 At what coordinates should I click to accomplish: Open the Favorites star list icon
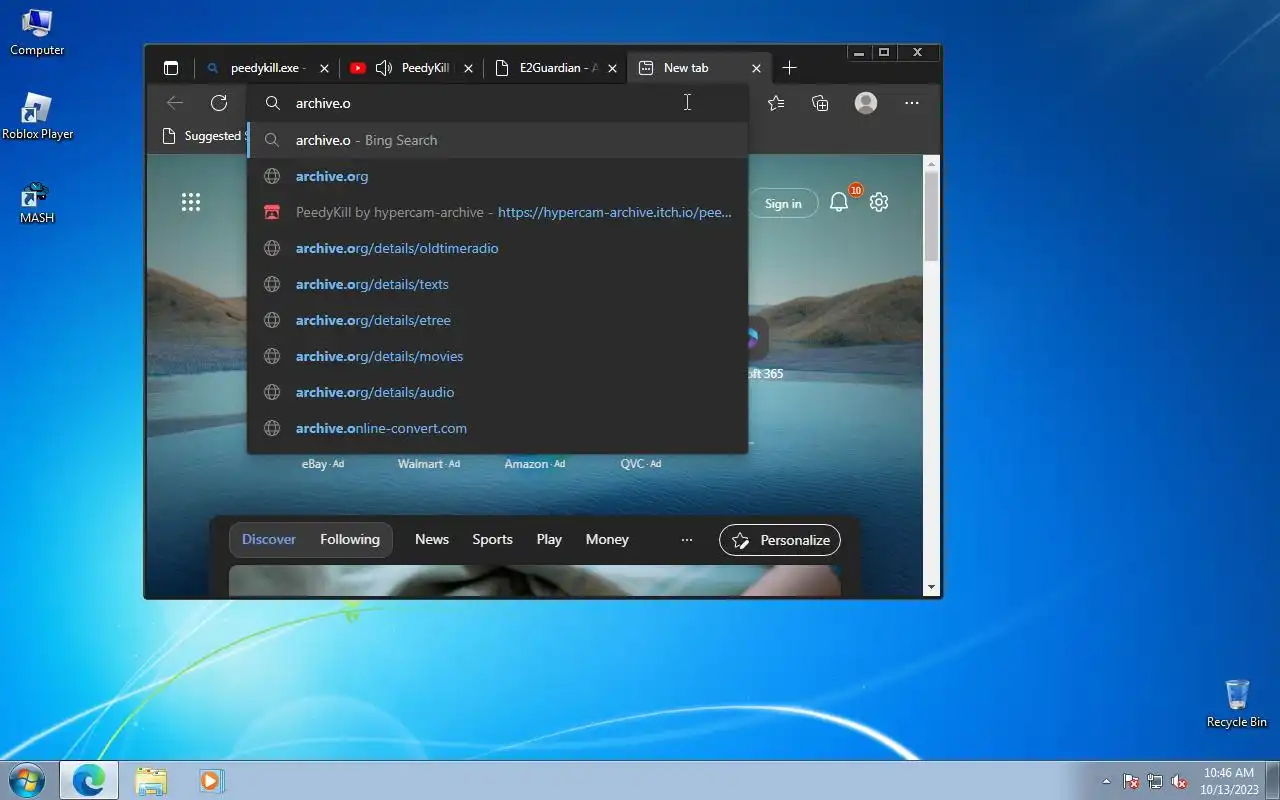(776, 103)
